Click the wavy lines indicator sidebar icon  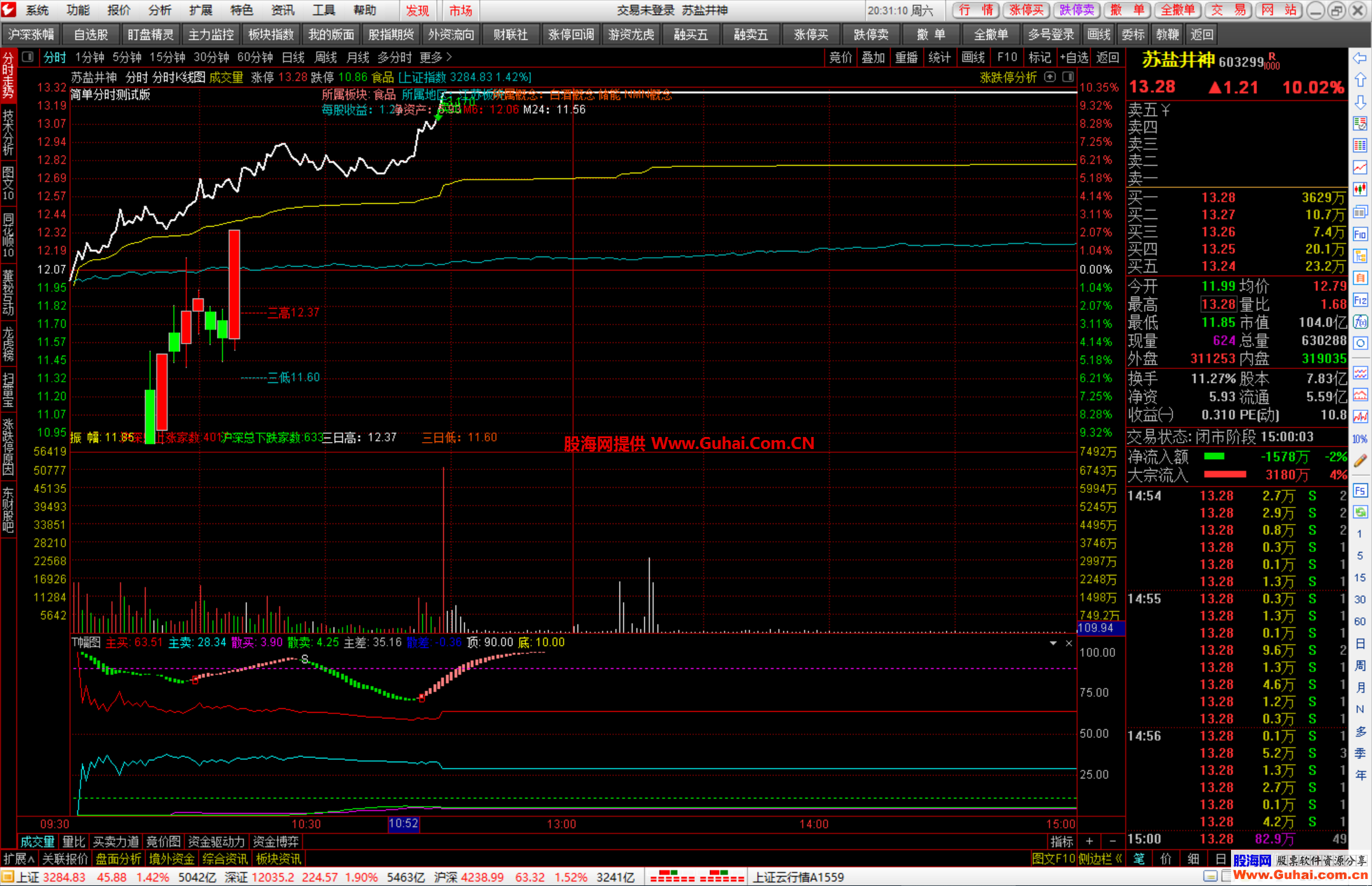1360,373
